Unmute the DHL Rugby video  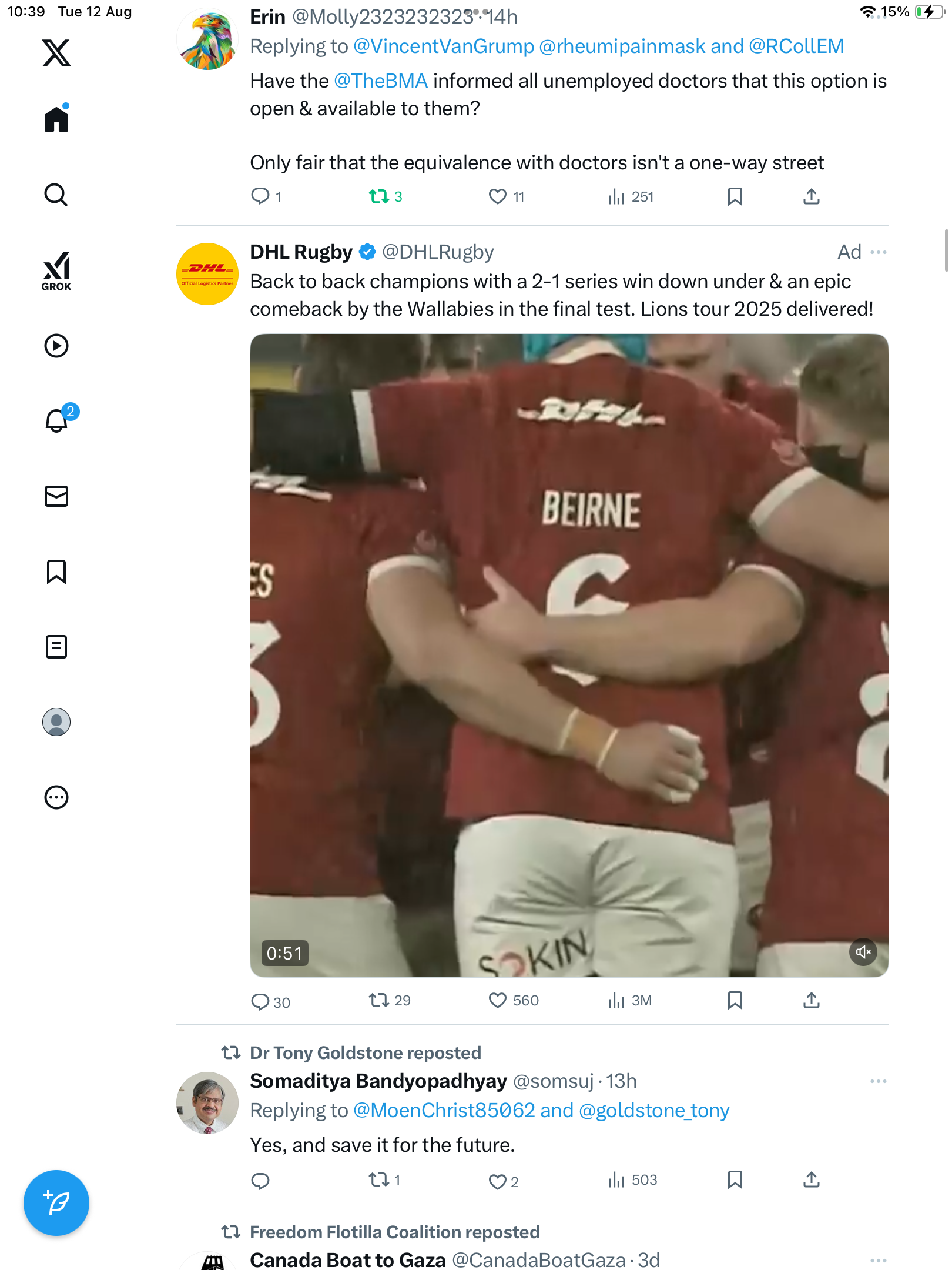(x=863, y=952)
